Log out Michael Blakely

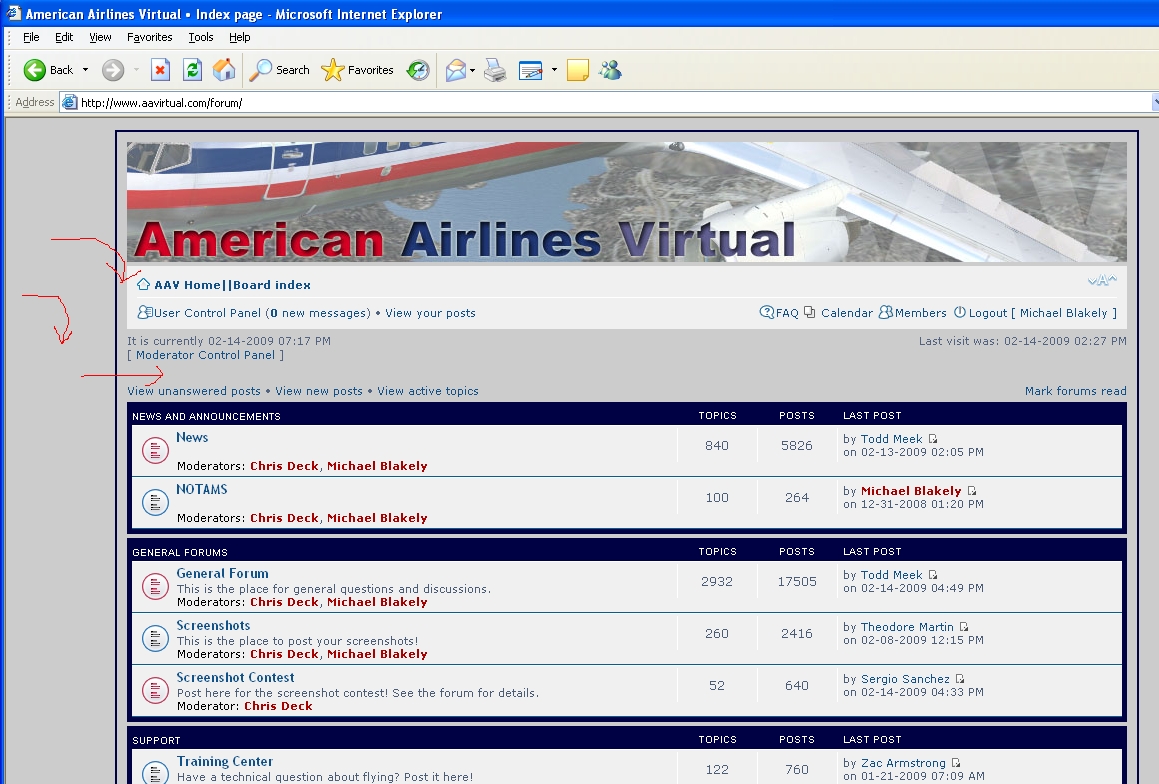(1042, 313)
